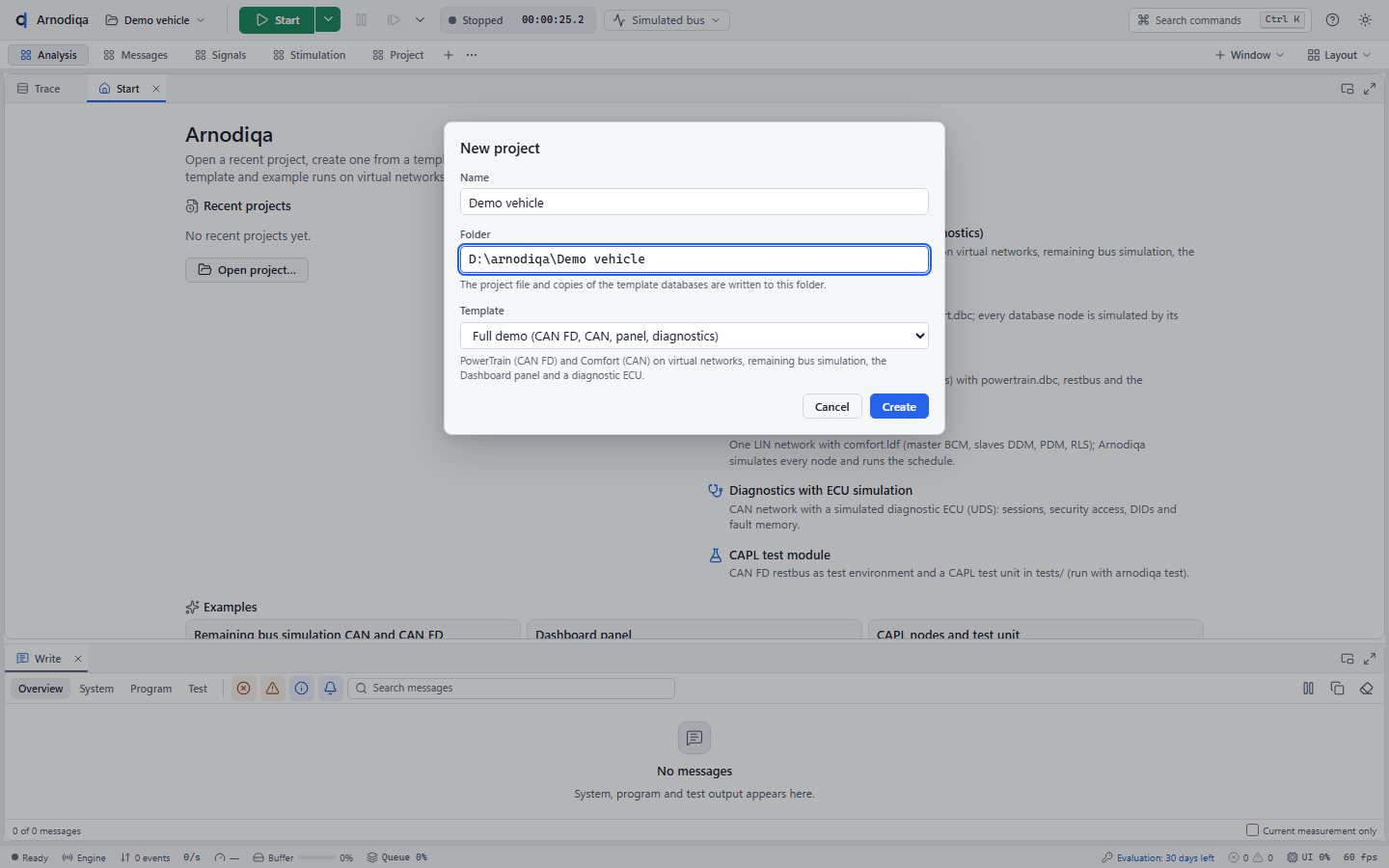Viewport: 1389px width, 868px height.
Task: Click the Evaluation: 30 days left link
Action: point(1157,857)
